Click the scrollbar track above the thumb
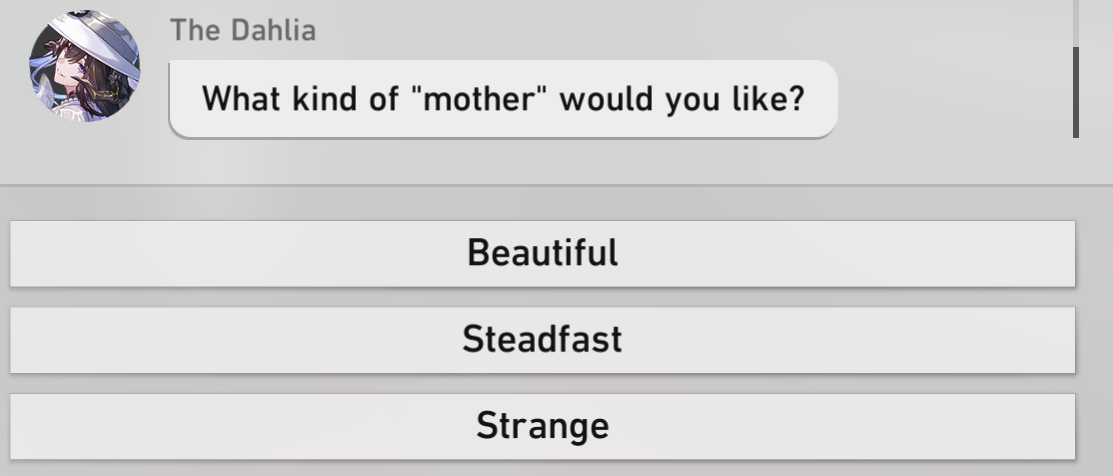This screenshot has width=1113, height=476. coord(1076,23)
